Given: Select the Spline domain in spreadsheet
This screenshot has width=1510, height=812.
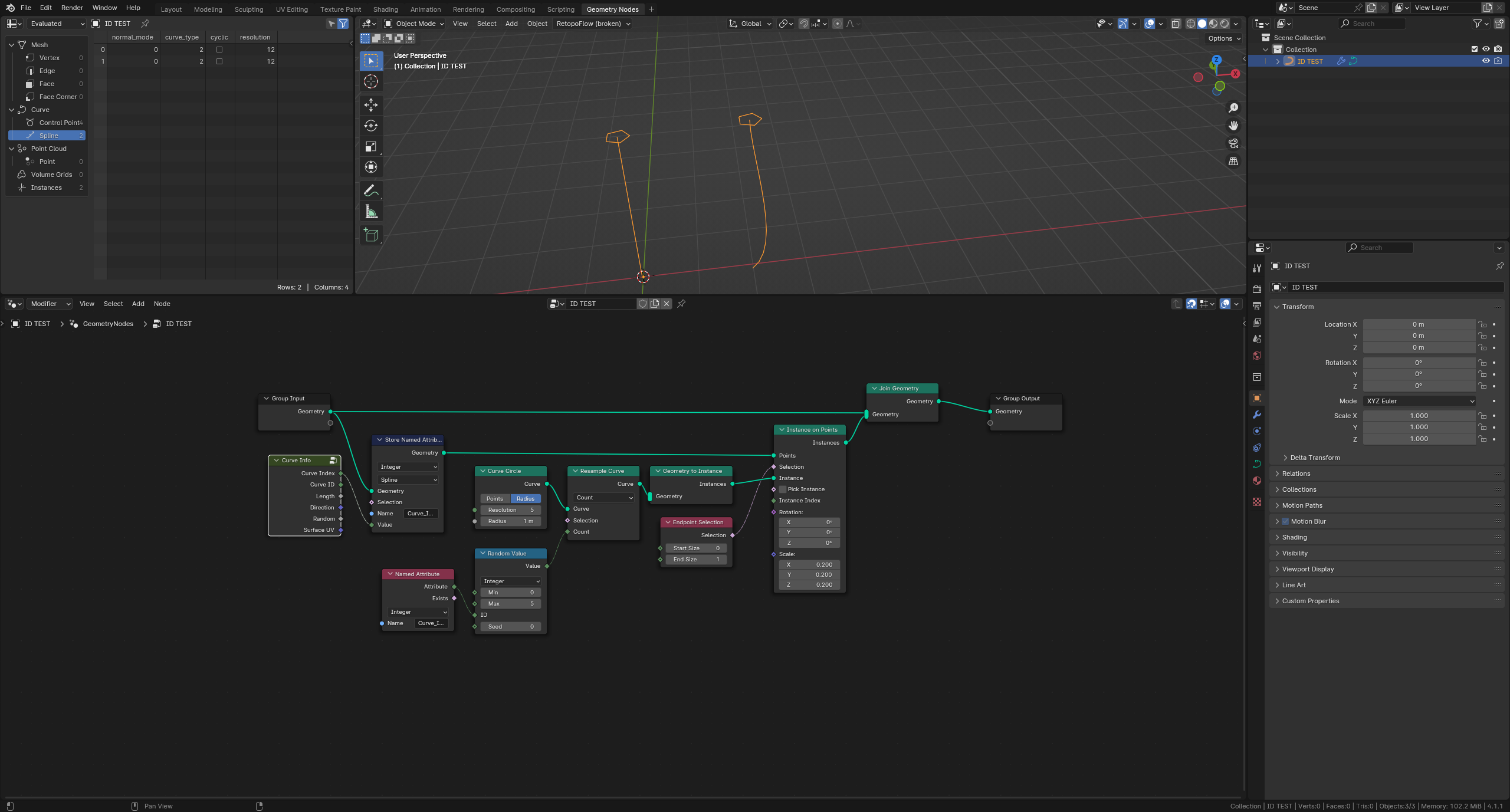Looking at the screenshot, I should [x=48, y=136].
